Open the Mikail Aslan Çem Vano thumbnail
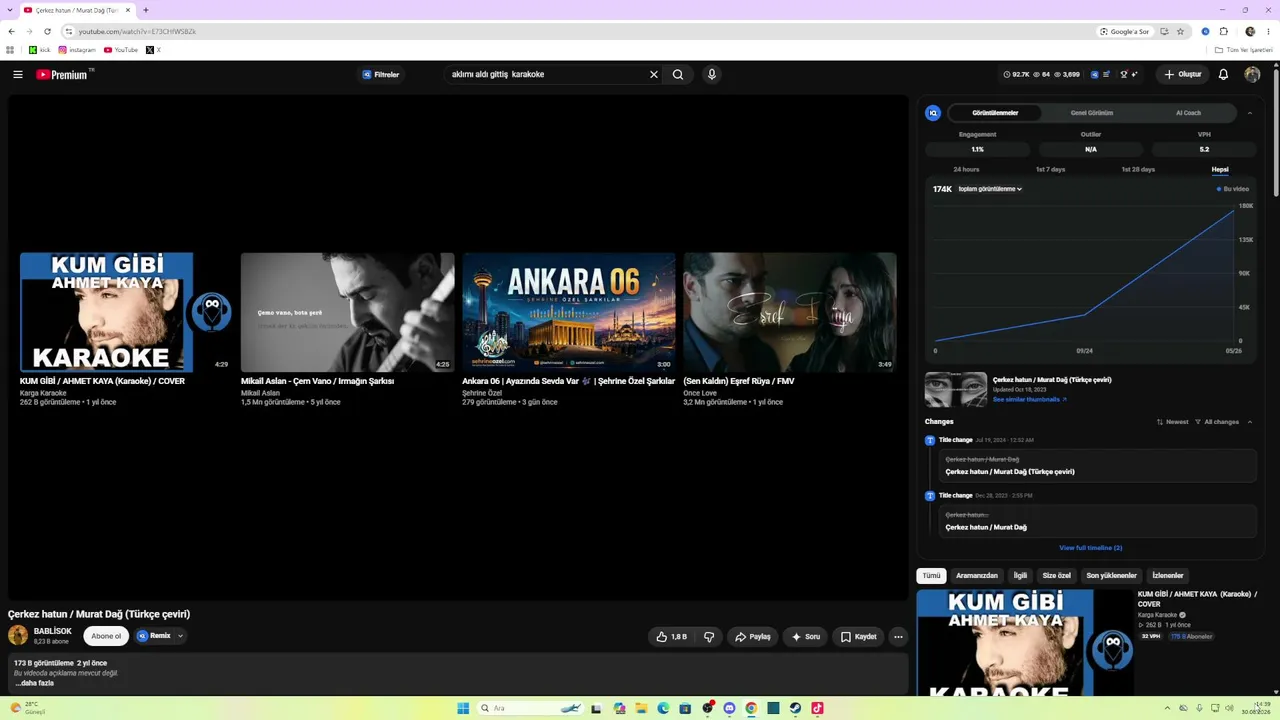Image resolution: width=1280 pixels, height=720 pixels. coord(348,312)
